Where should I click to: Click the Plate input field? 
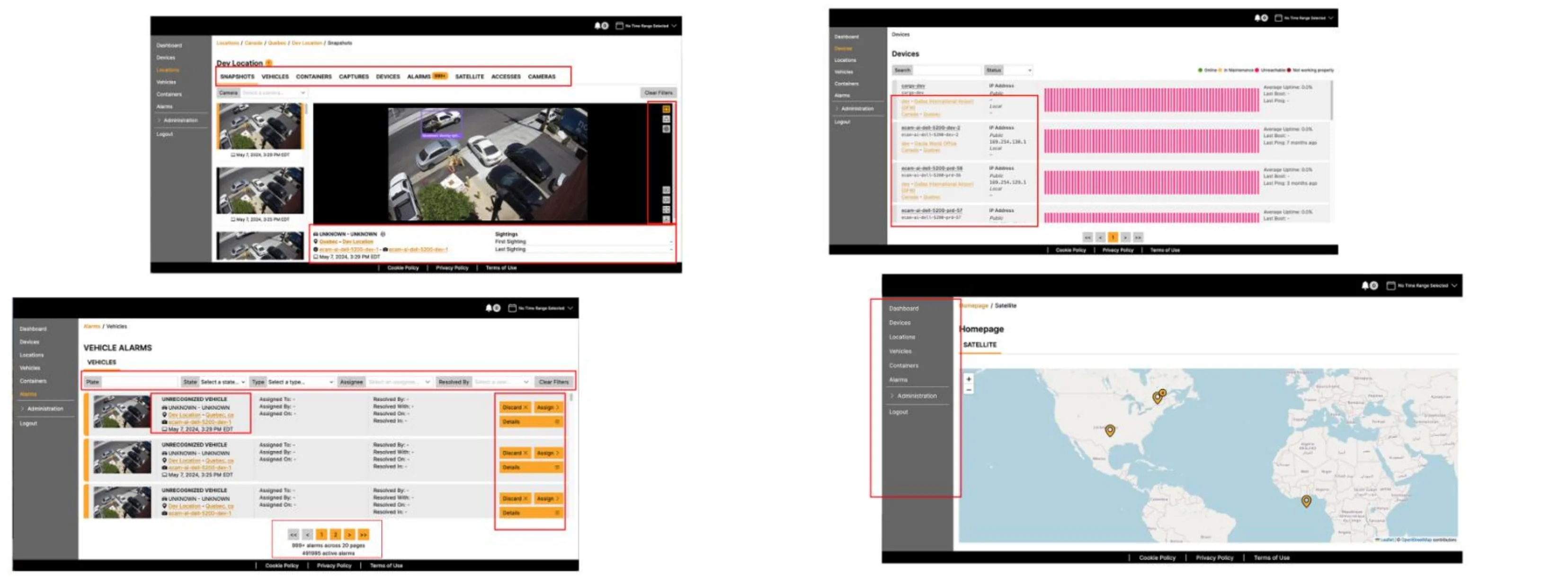tap(139, 382)
